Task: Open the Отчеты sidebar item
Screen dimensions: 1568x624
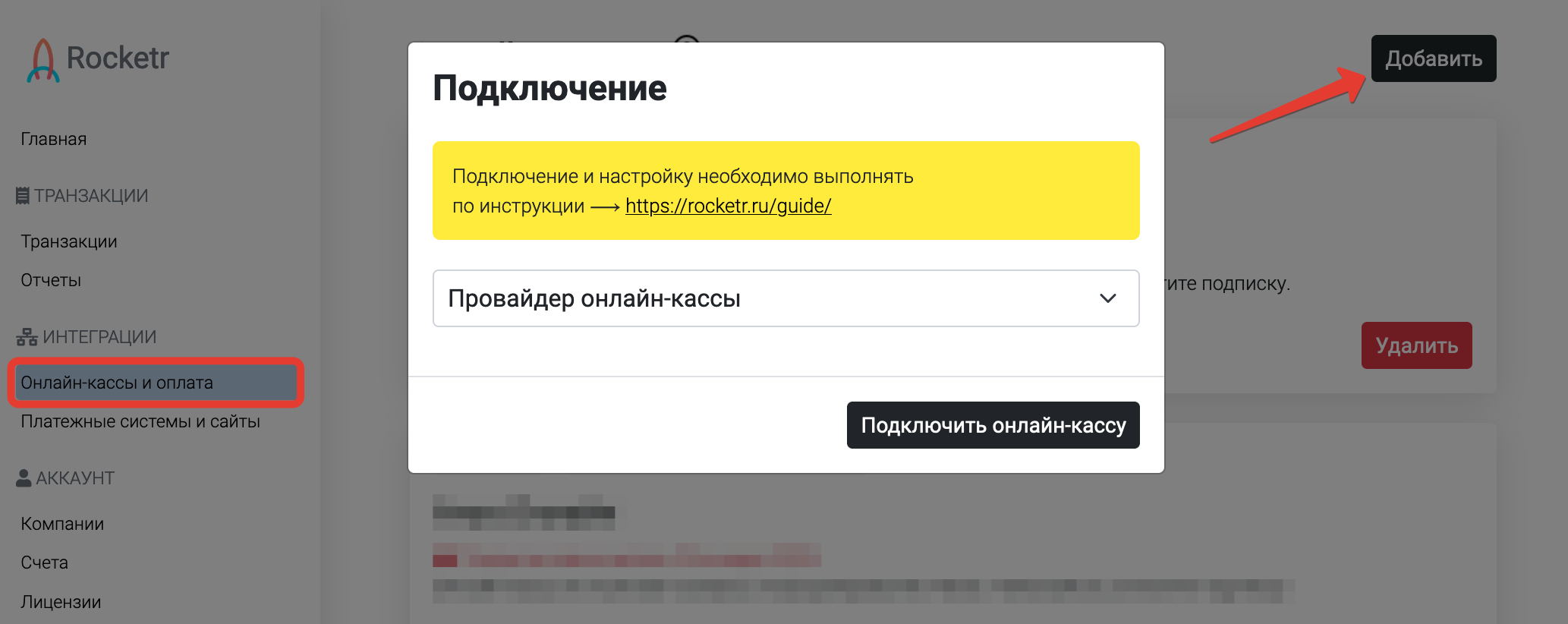Action: pyautogui.click(x=51, y=280)
